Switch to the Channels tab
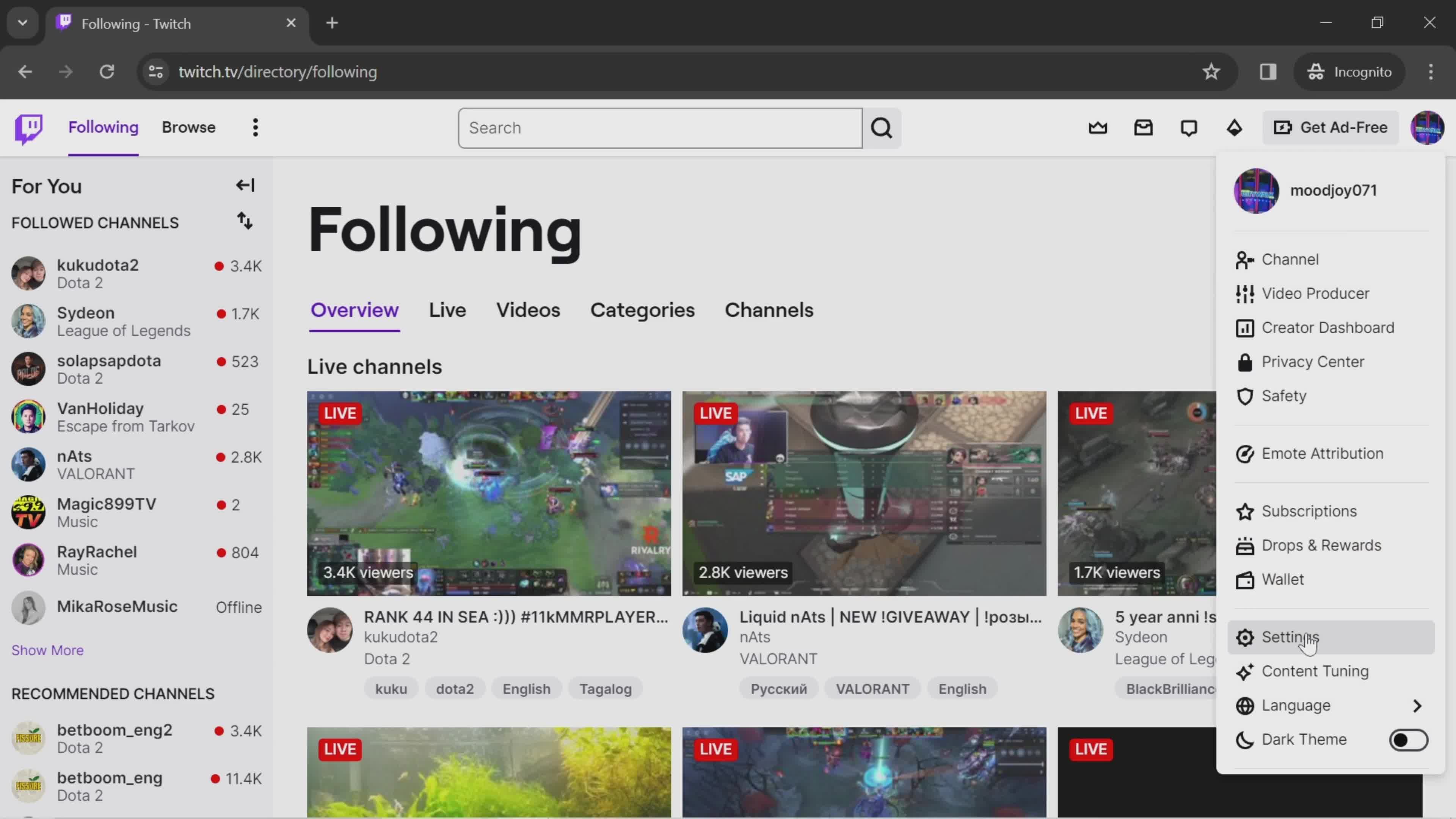The height and width of the screenshot is (819, 1456). pyautogui.click(x=769, y=310)
